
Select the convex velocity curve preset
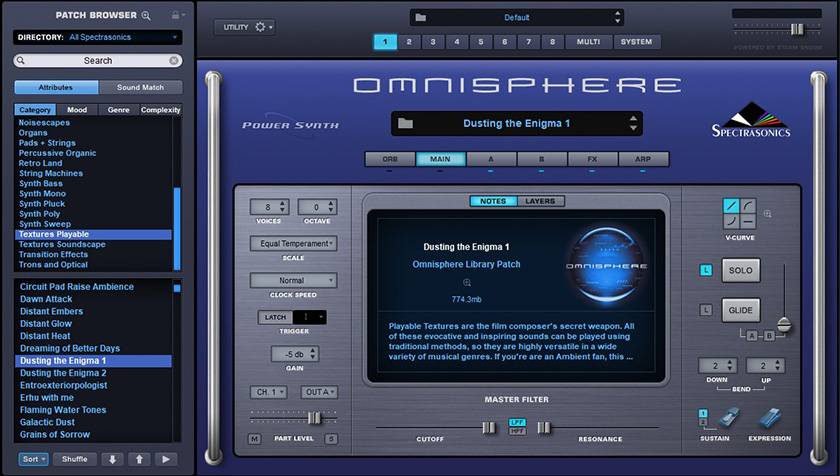tap(748, 206)
